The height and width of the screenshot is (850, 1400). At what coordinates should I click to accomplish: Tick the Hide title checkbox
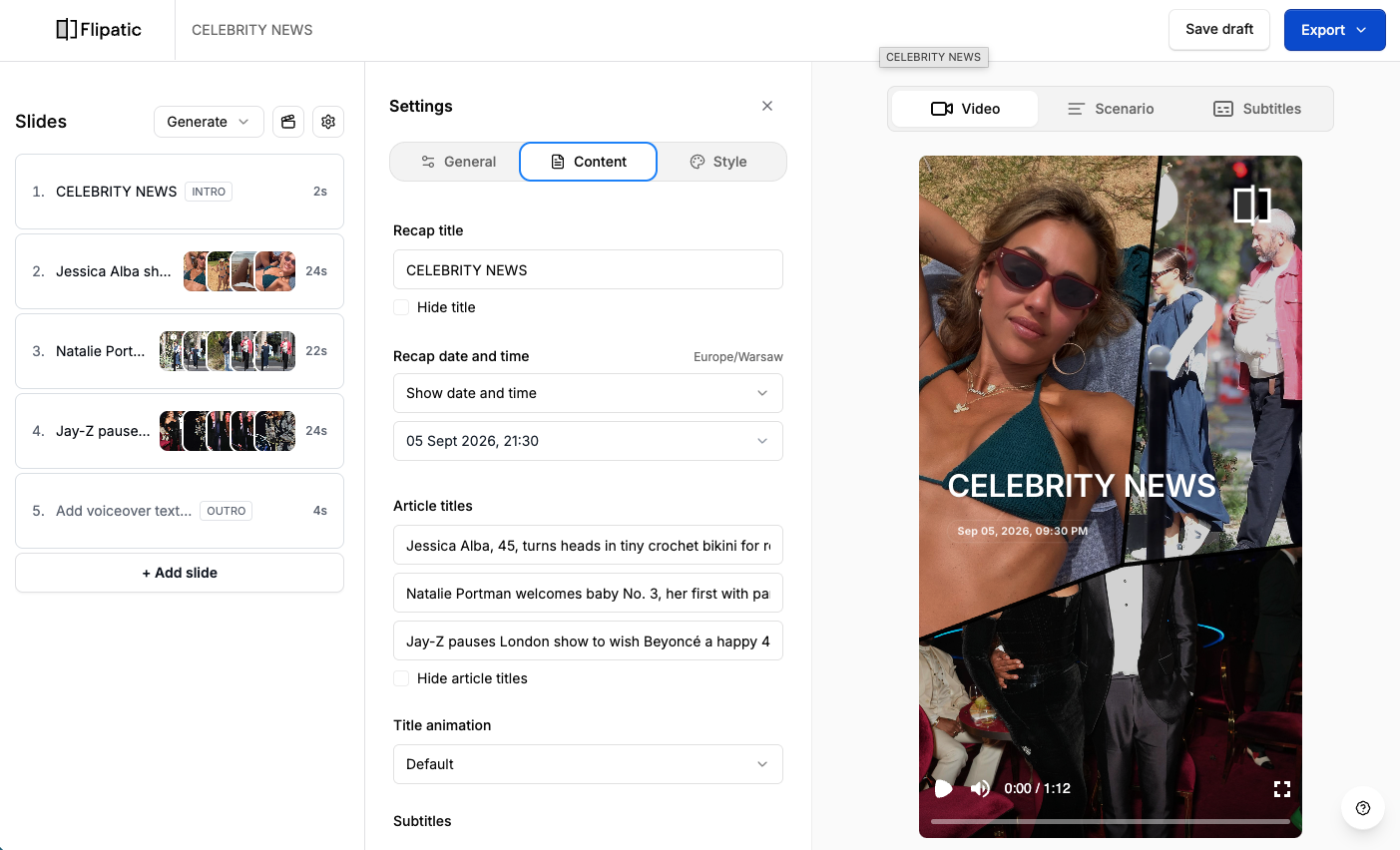(x=401, y=307)
